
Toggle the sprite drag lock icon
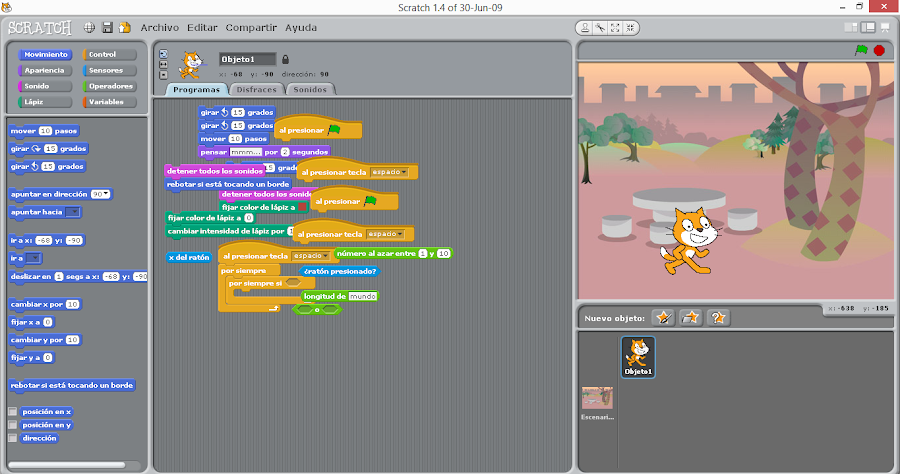(x=285, y=59)
